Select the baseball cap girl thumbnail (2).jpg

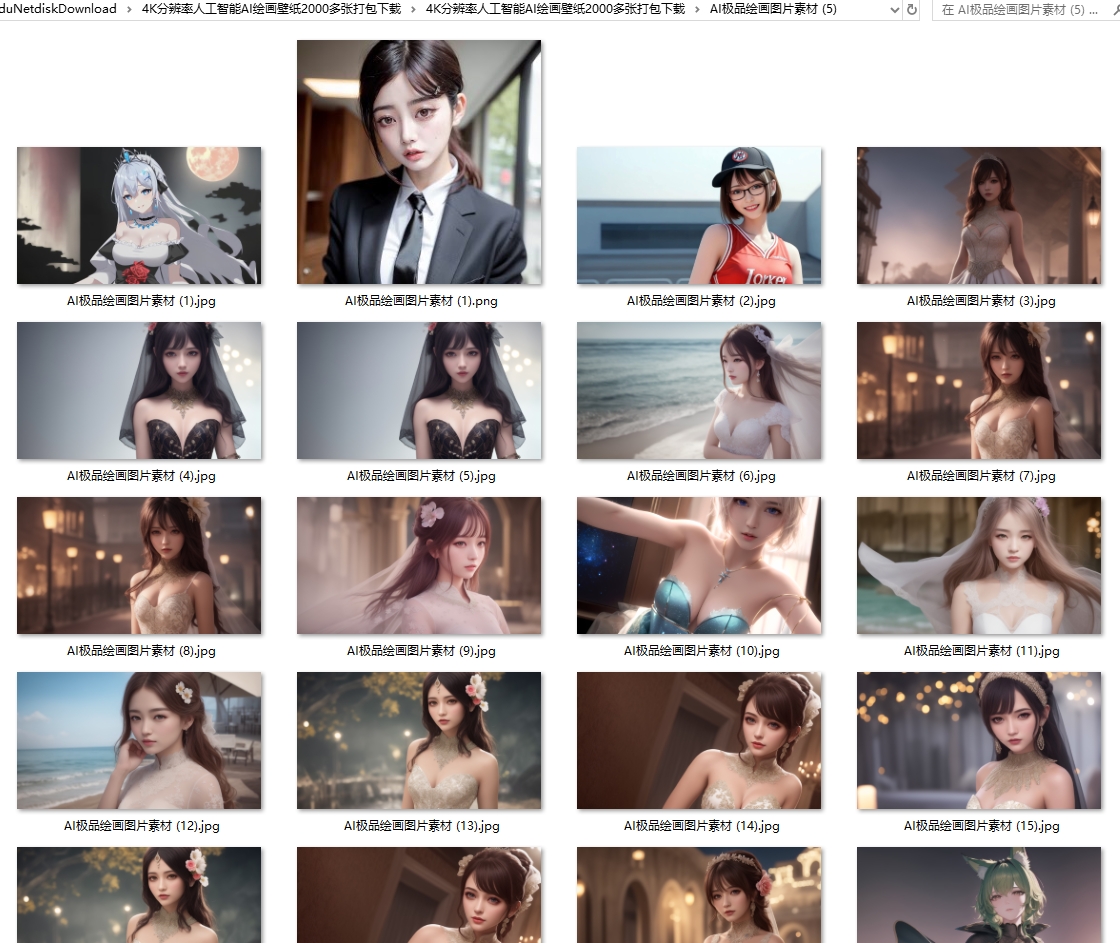[x=699, y=215]
